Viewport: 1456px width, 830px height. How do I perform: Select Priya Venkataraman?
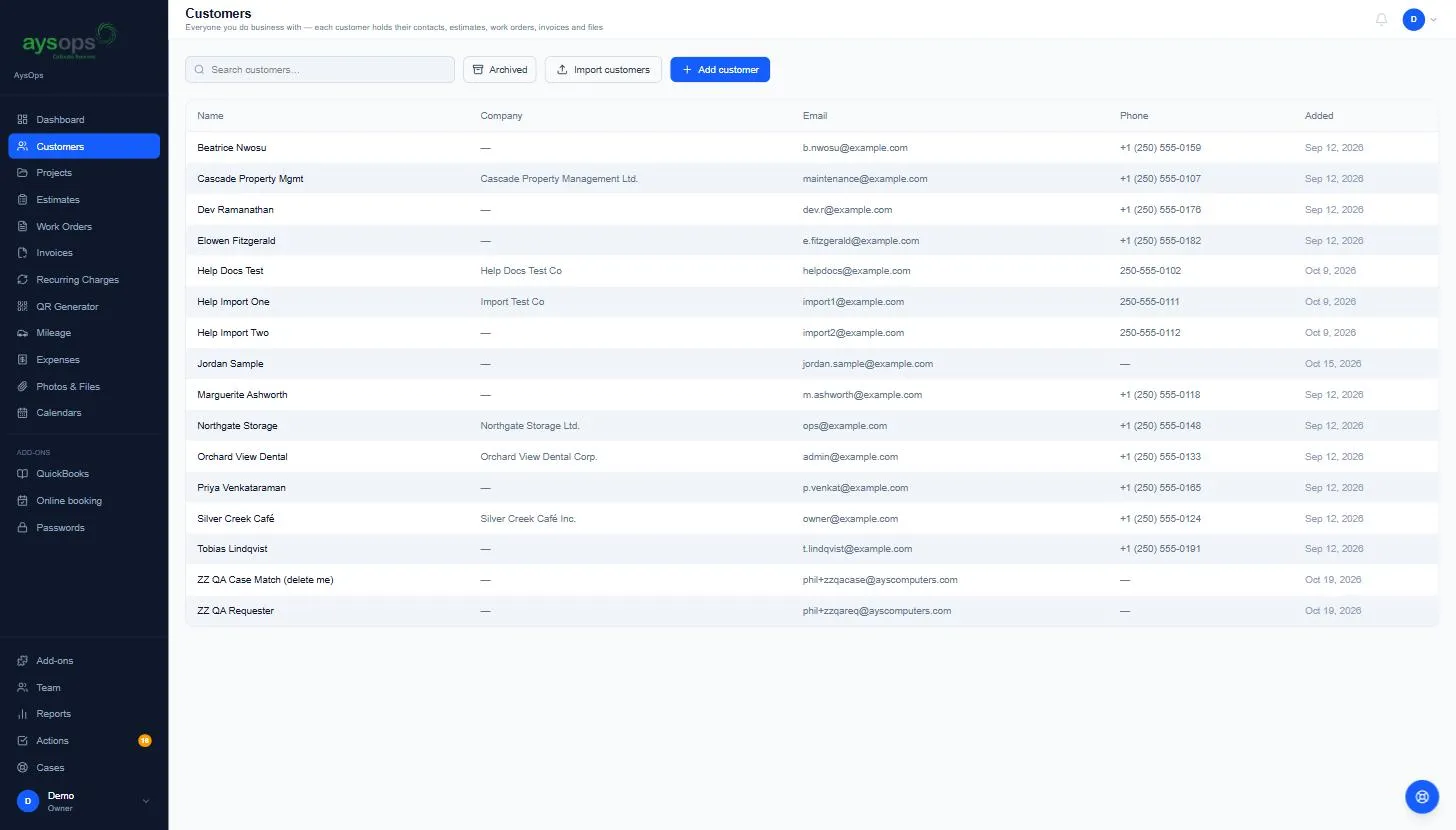(x=811, y=488)
